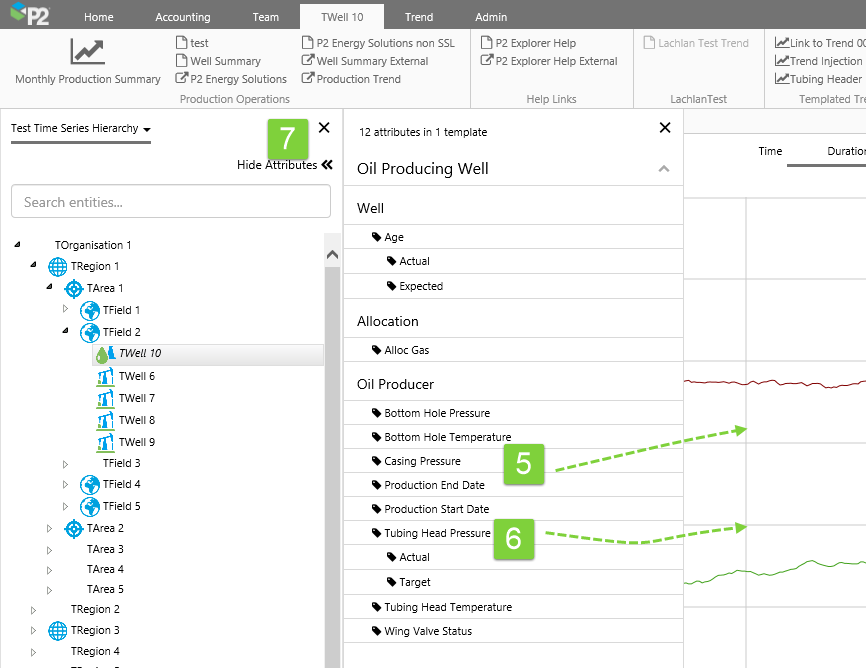Click the tag icon beside Wing Valve Status
Screen dimensions: 866x668
pos(376,632)
